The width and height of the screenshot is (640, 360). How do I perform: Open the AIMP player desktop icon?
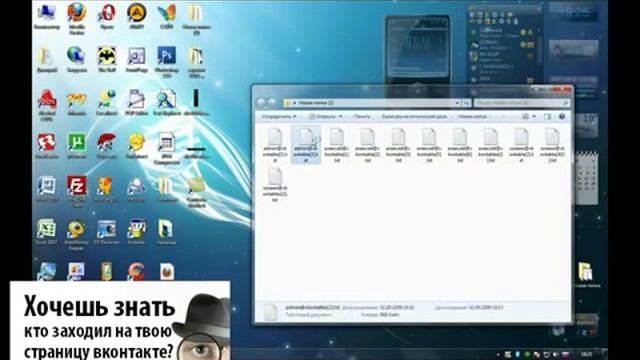coord(136,17)
